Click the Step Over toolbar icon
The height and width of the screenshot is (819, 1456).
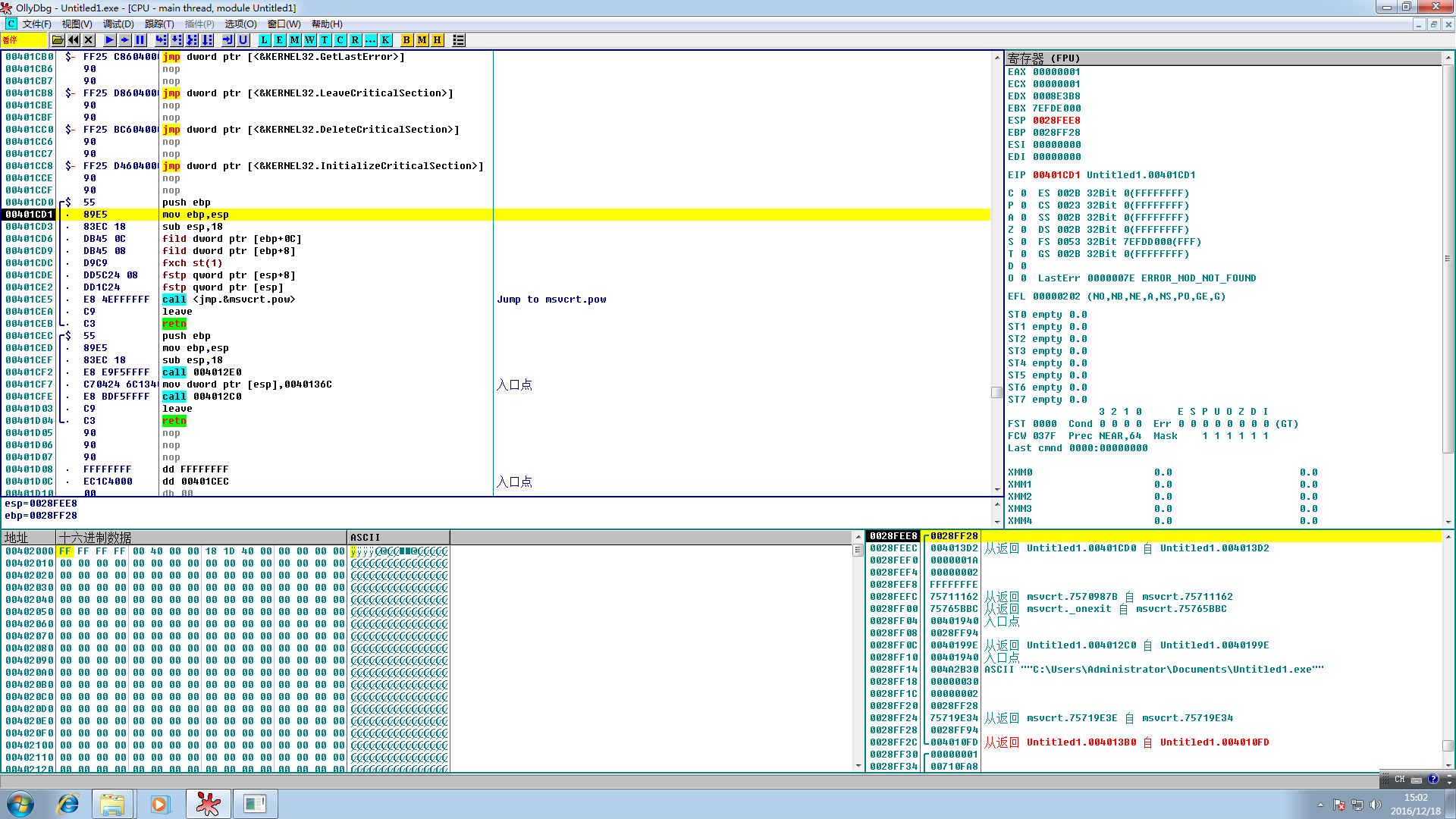pos(177,40)
